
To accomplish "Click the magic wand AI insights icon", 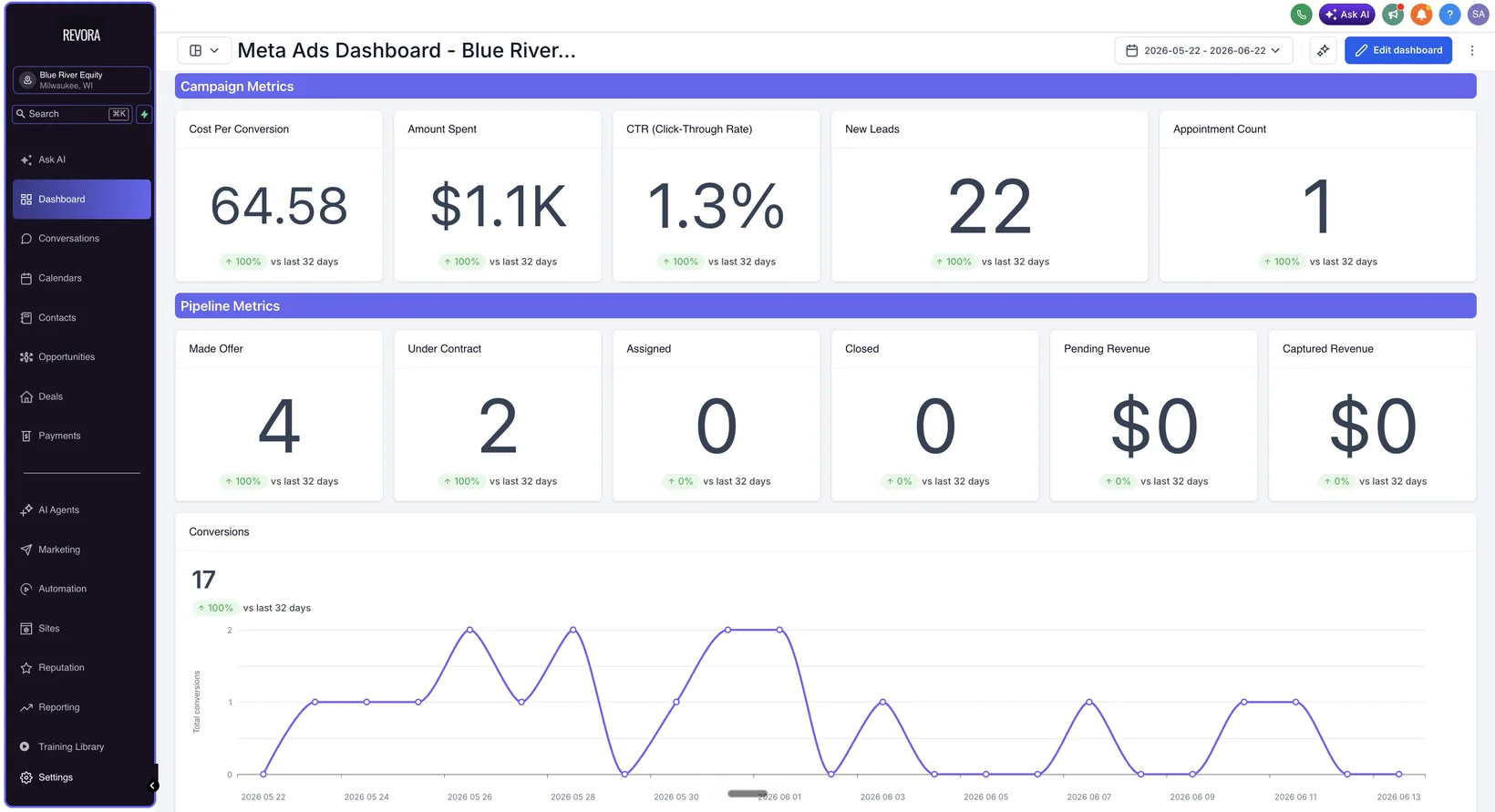I will [x=1323, y=50].
